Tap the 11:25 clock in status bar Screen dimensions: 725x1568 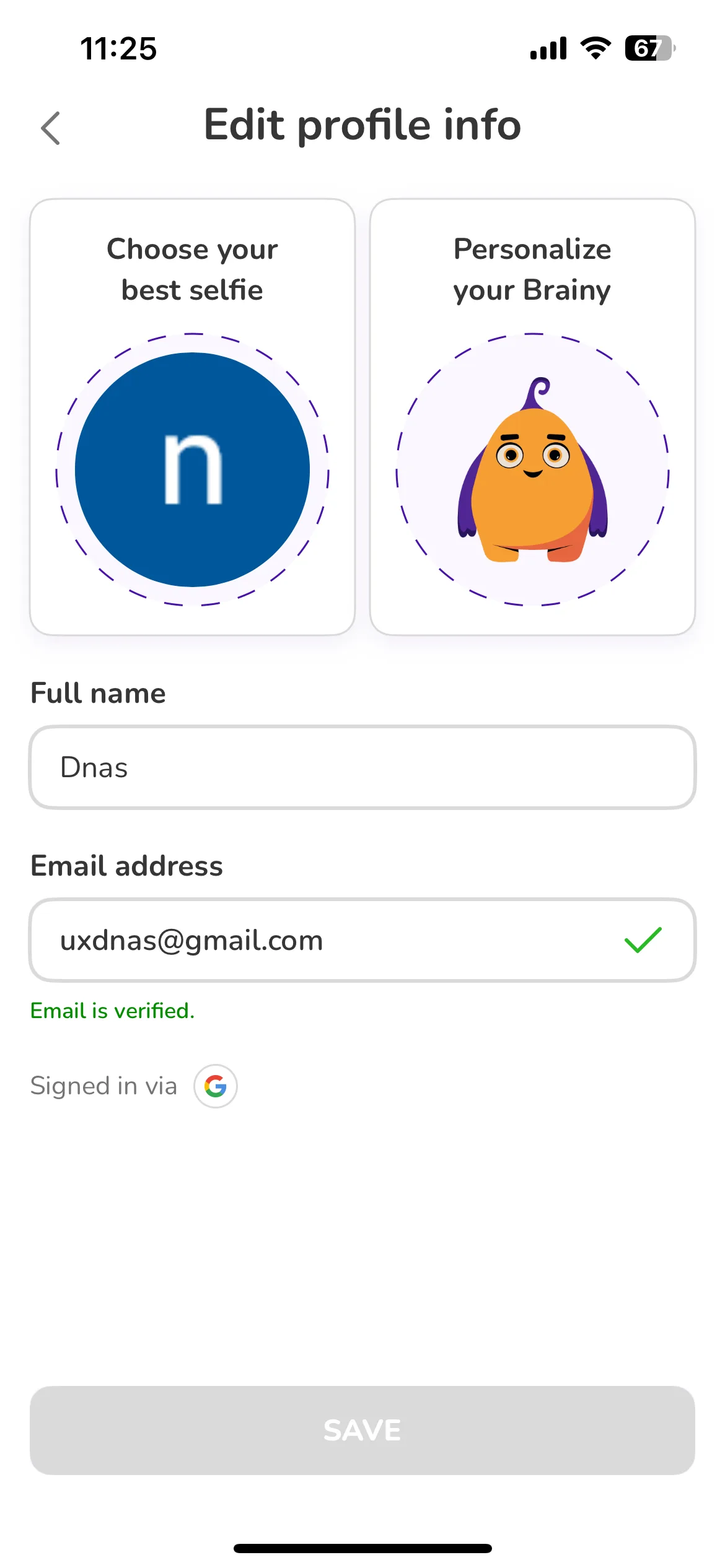pyautogui.click(x=118, y=48)
